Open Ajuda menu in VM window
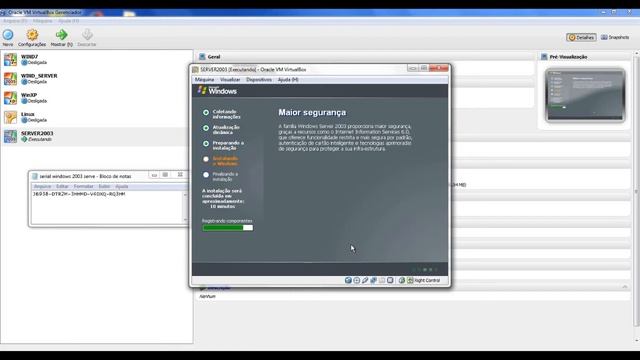The height and width of the screenshot is (360, 640). pyautogui.click(x=288, y=80)
